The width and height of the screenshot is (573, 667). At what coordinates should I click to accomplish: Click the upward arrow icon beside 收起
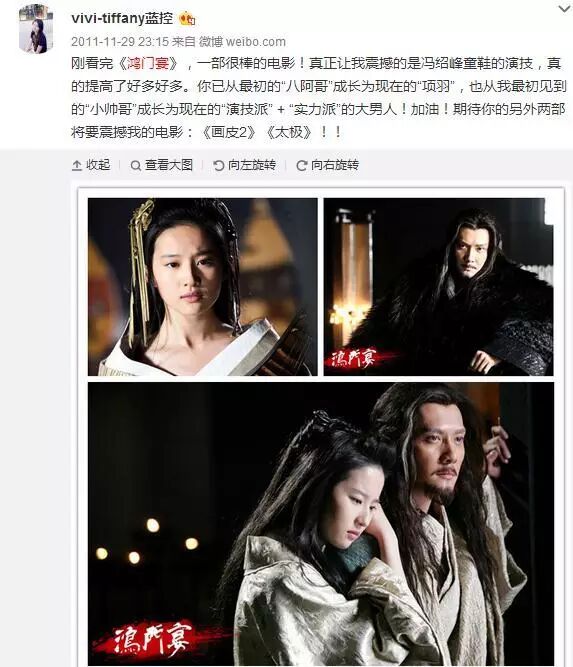(77, 165)
